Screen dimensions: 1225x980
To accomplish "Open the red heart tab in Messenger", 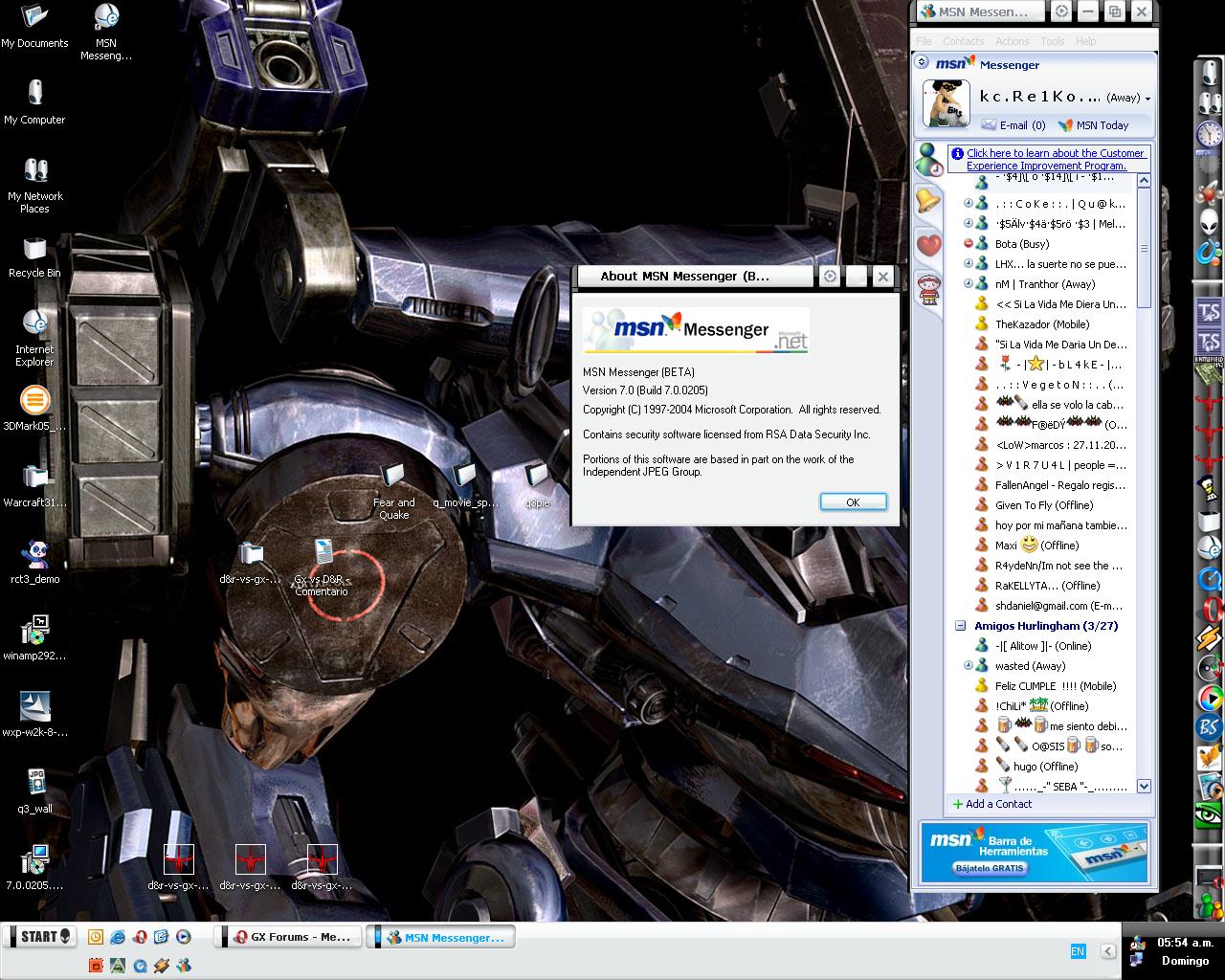I will click(928, 245).
